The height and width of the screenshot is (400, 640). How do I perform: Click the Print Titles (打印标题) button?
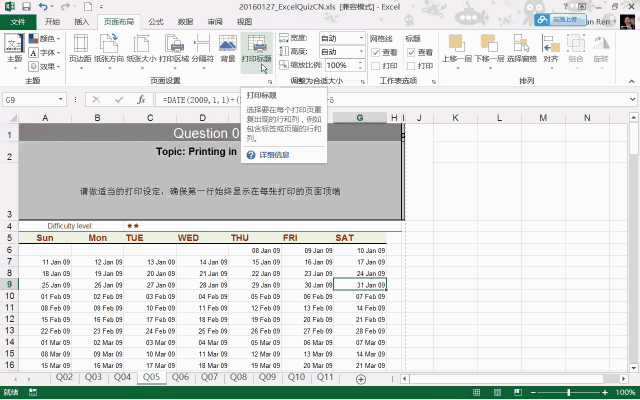[256, 49]
